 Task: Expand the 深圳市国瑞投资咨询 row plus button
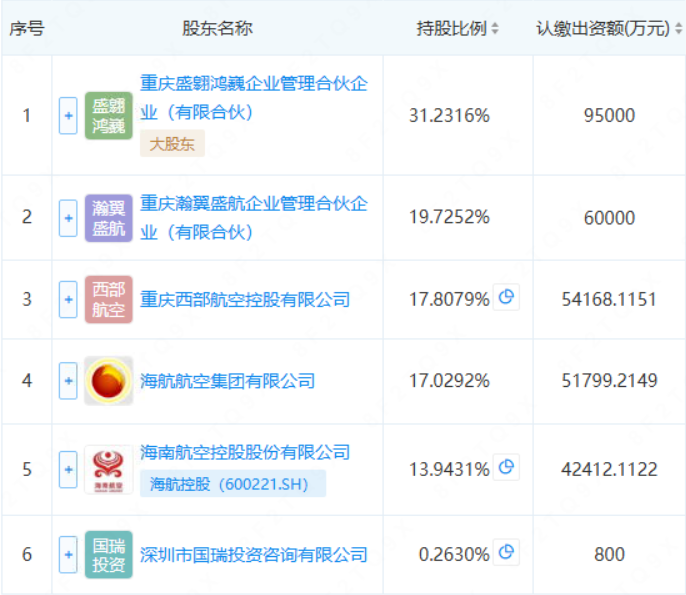click(x=68, y=554)
